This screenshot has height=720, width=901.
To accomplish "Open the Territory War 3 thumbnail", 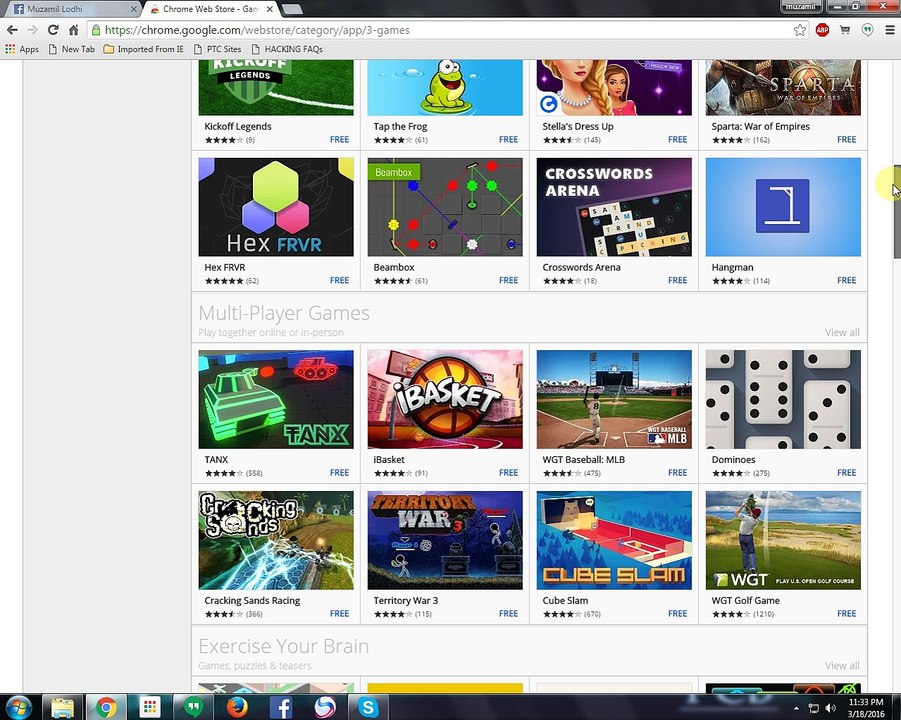I will [x=445, y=540].
